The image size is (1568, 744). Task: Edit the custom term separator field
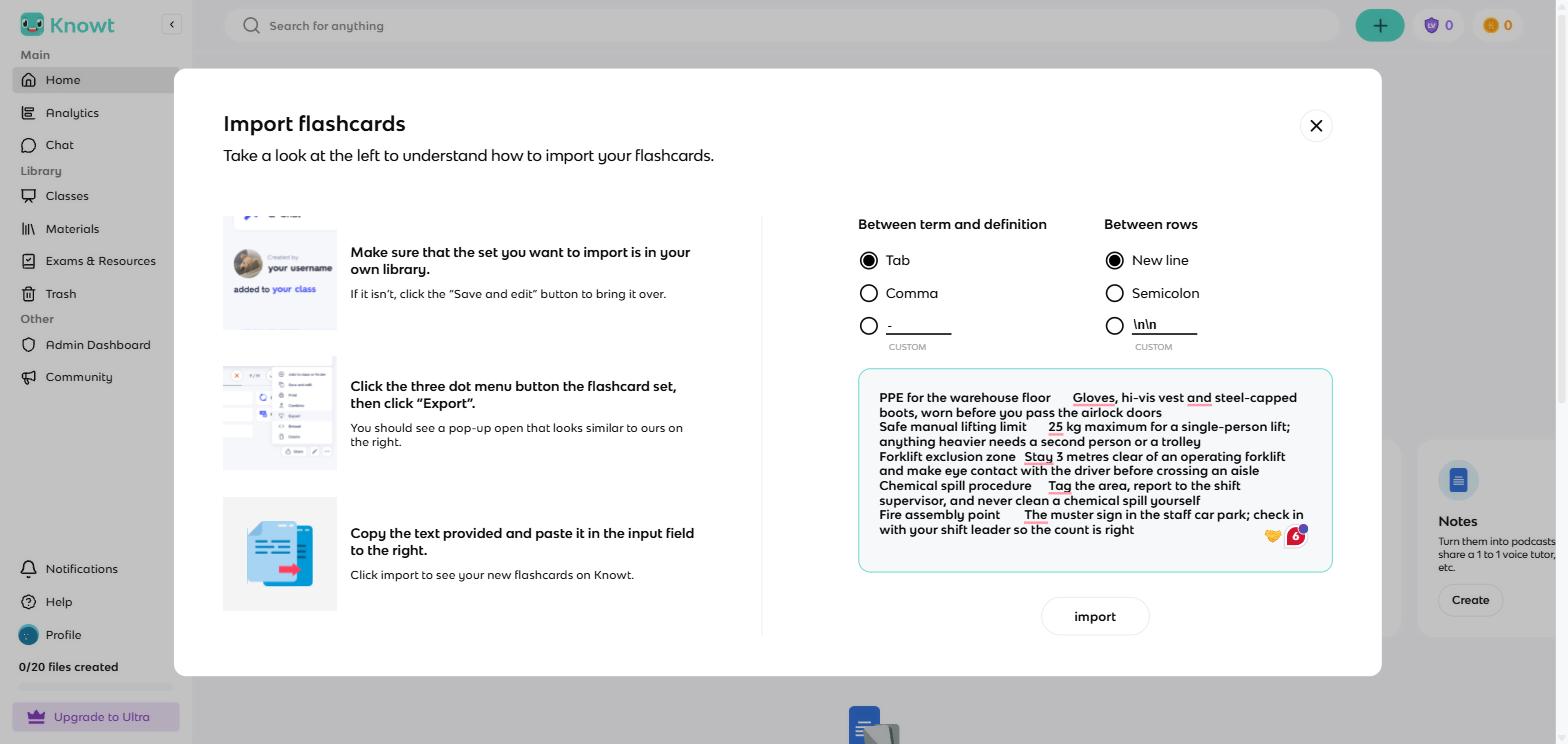coord(918,325)
